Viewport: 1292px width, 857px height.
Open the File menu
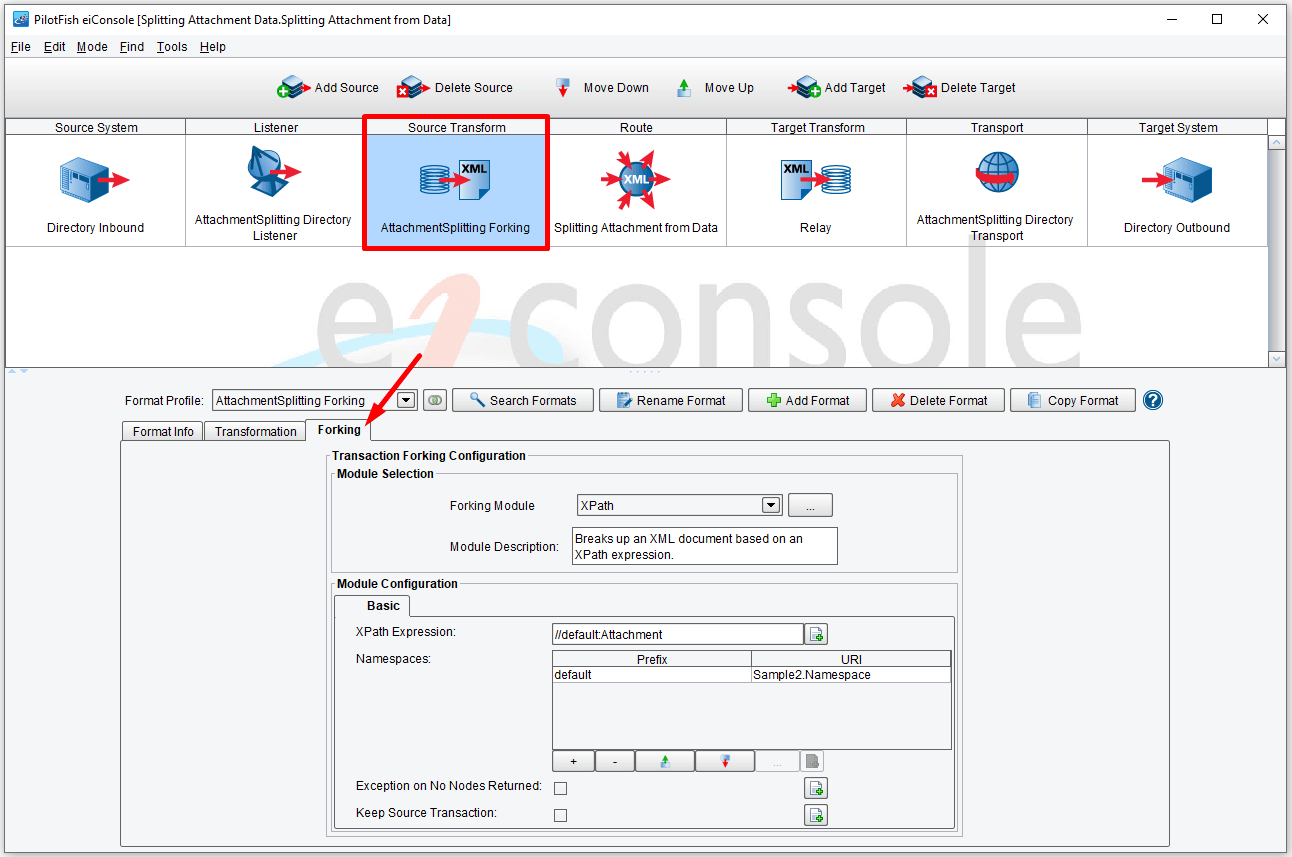click(20, 47)
